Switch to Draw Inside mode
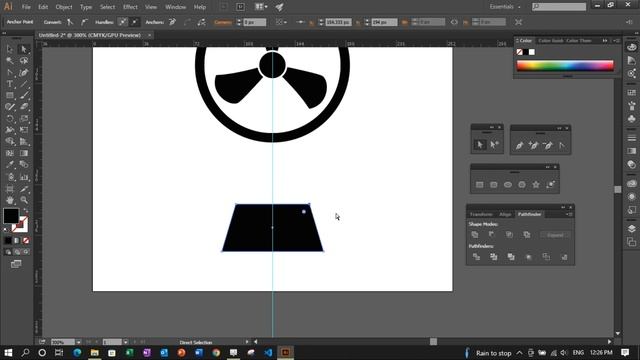This screenshot has width=640, height=360. point(26,252)
